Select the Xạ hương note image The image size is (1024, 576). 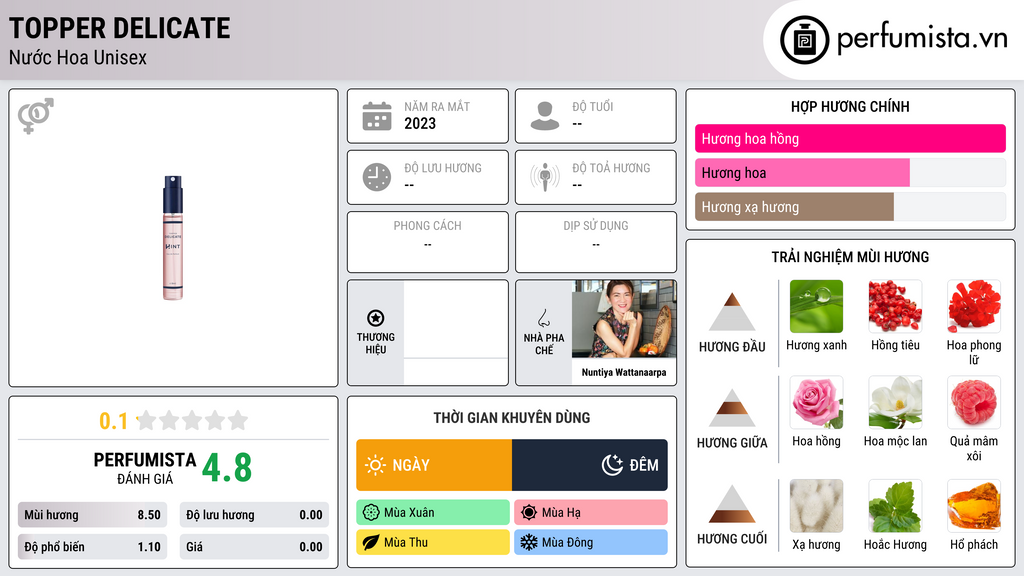pos(816,506)
